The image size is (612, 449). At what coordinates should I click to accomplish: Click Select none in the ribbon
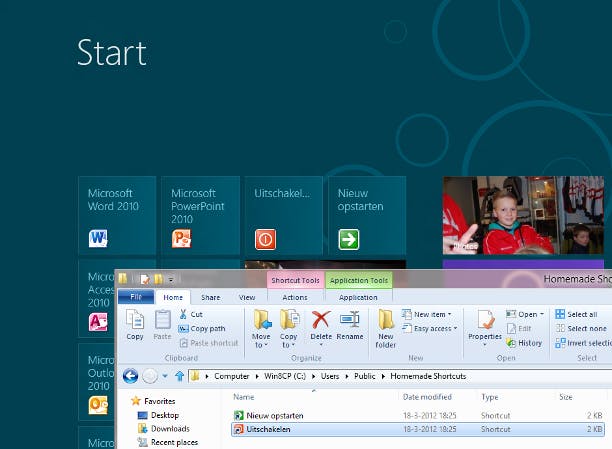(581, 329)
